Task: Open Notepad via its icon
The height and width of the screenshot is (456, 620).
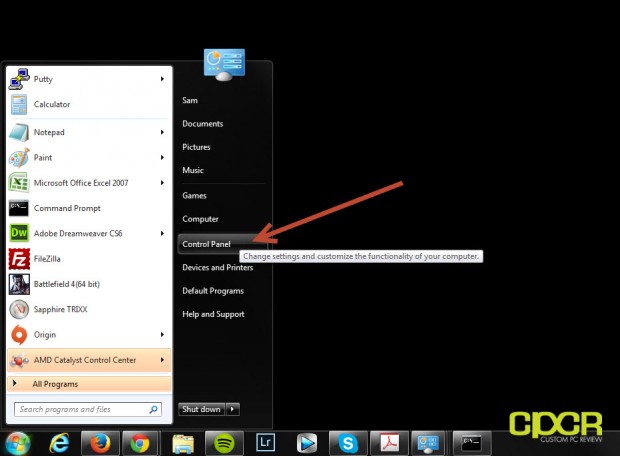Action: [x=19, y=132]
